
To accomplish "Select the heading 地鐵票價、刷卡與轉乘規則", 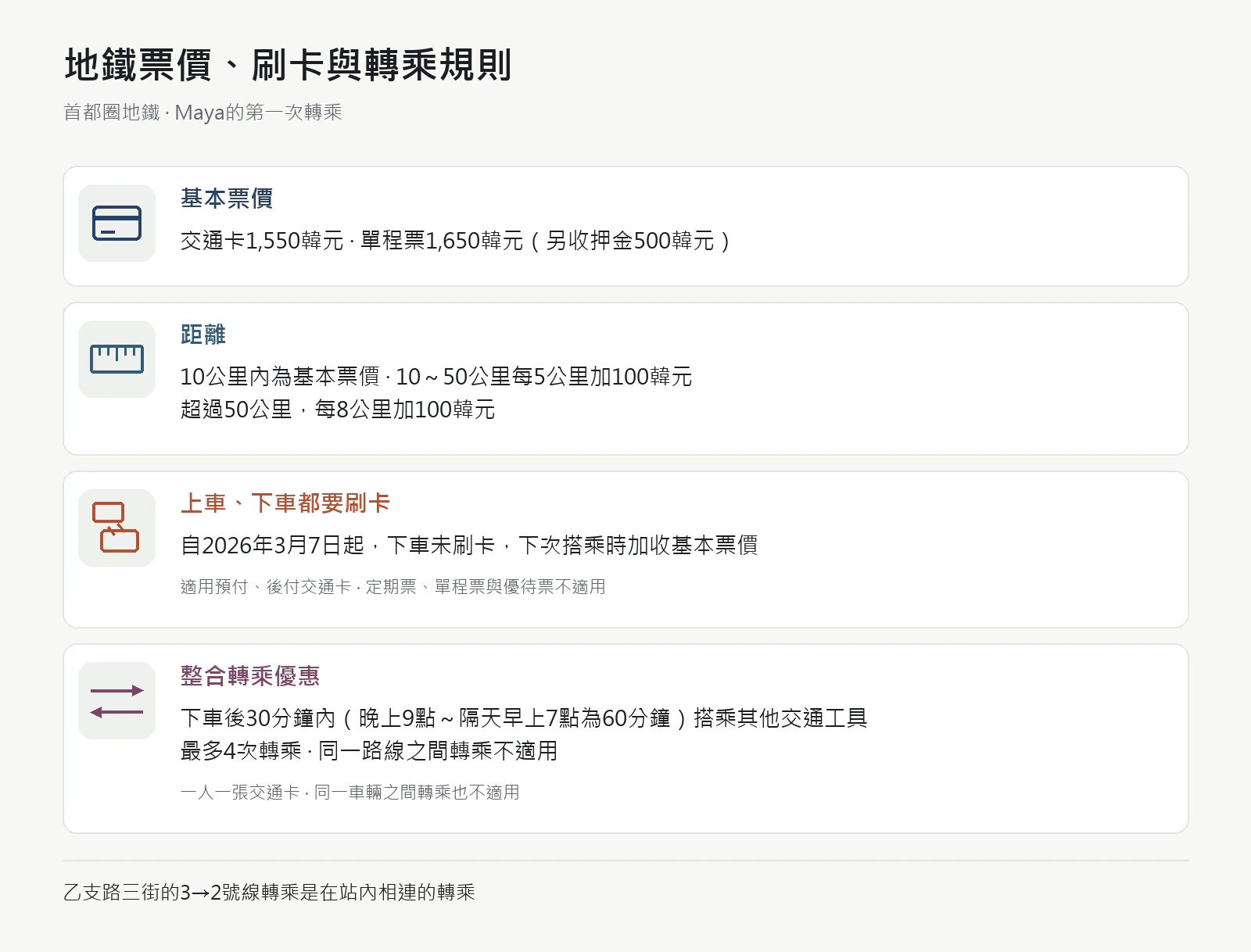I will tap(288, 65).
